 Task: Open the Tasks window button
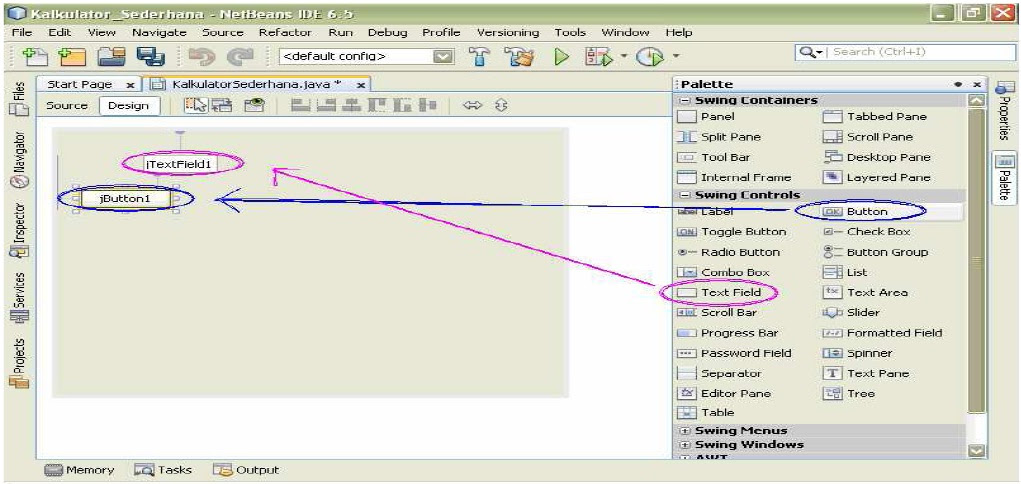click(163, 470)
